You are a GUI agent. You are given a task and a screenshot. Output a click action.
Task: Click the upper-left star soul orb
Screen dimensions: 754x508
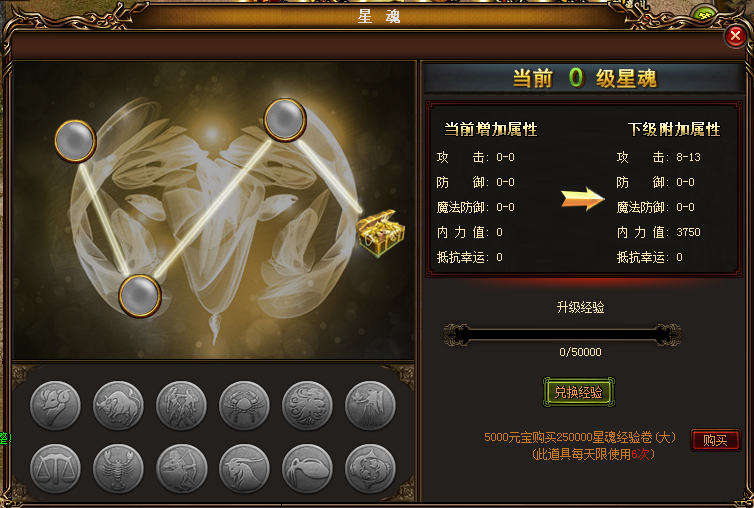[75, 141]
